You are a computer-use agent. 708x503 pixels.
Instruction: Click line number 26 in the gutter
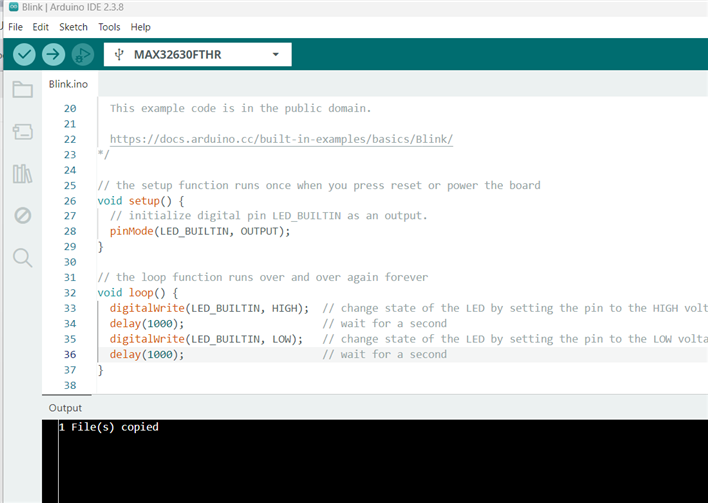coord(70,201)
